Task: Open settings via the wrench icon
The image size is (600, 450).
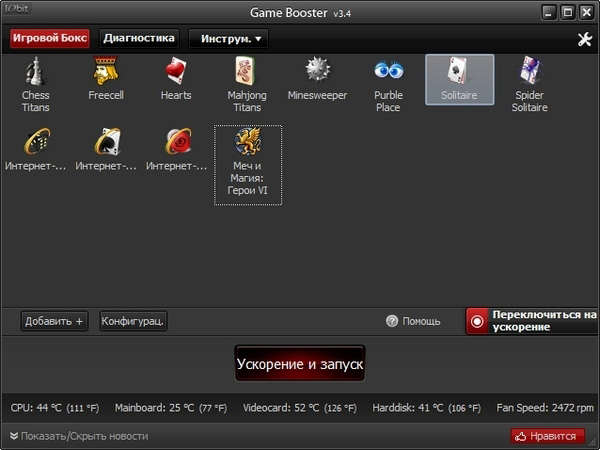Action: [x=584, y=39]
